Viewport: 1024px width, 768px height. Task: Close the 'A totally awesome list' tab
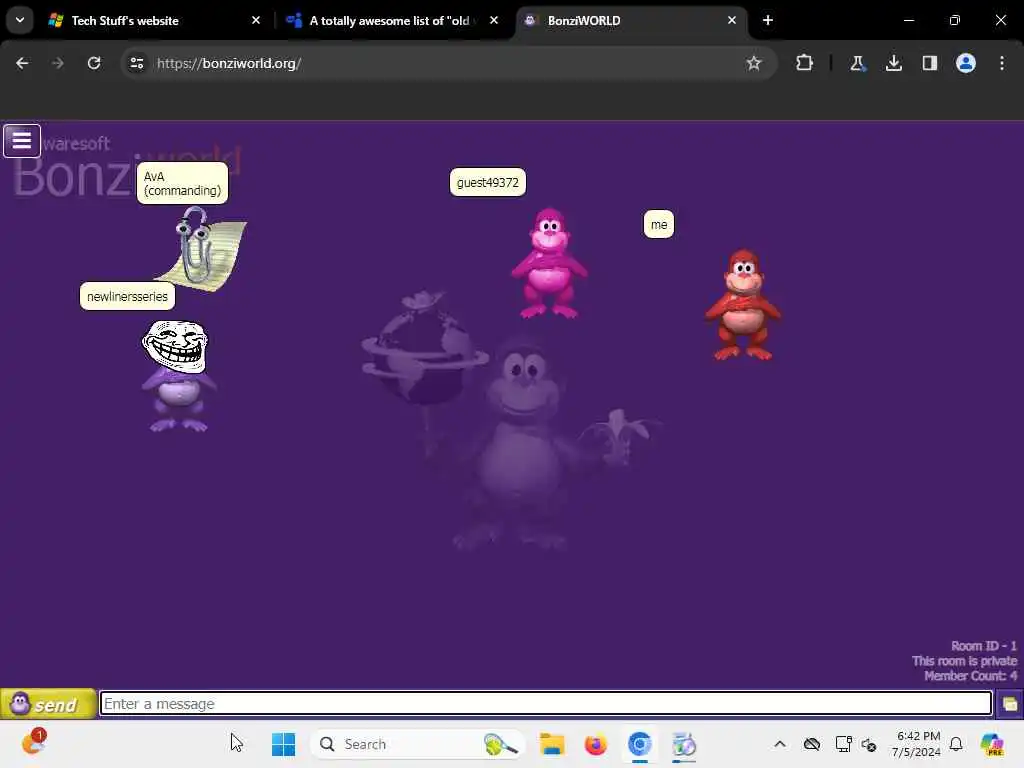[x=494, y=20]
